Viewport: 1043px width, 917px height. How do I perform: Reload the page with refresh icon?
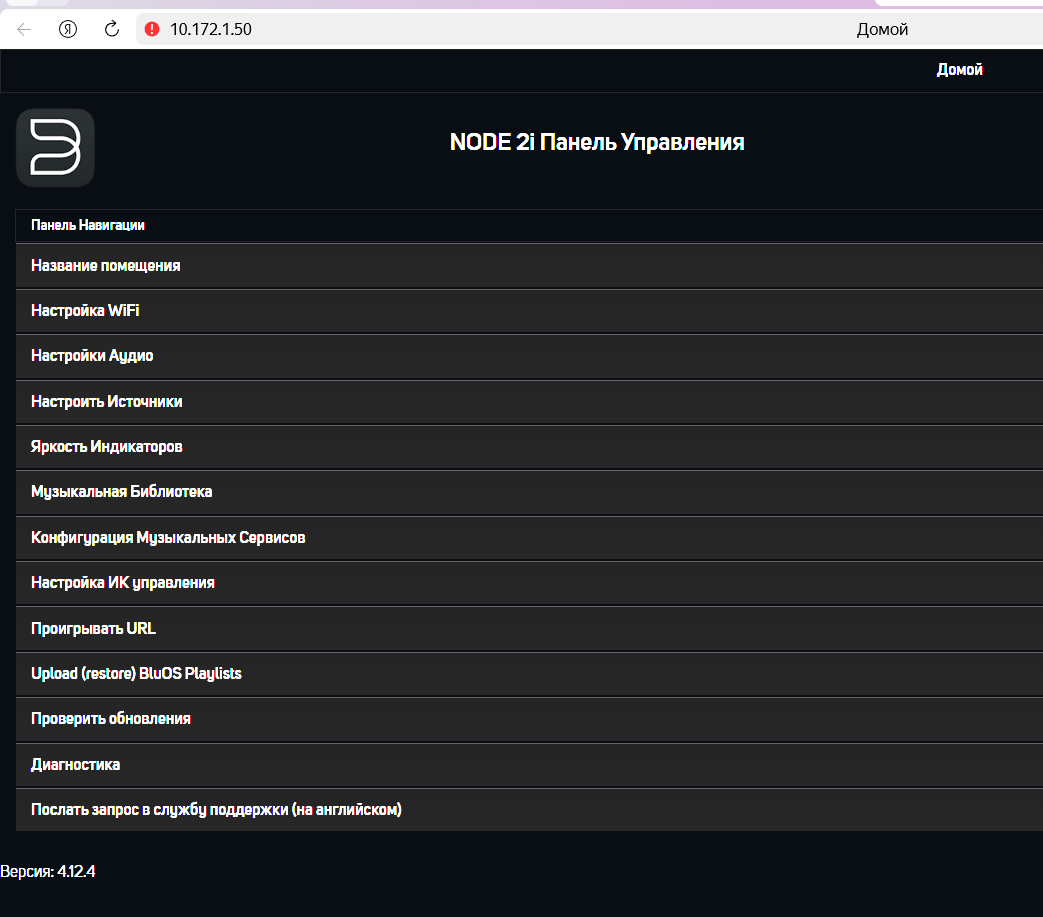pos(112,29)
